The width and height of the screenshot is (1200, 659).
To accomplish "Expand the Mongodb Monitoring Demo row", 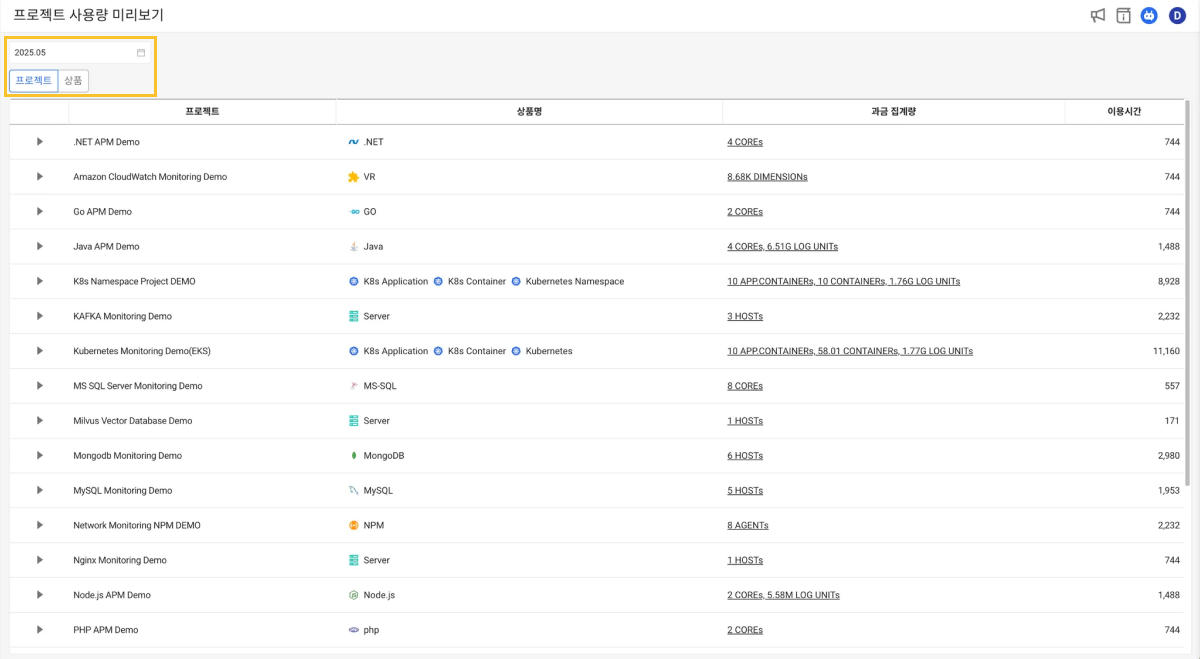I will [x=40, y=456].
